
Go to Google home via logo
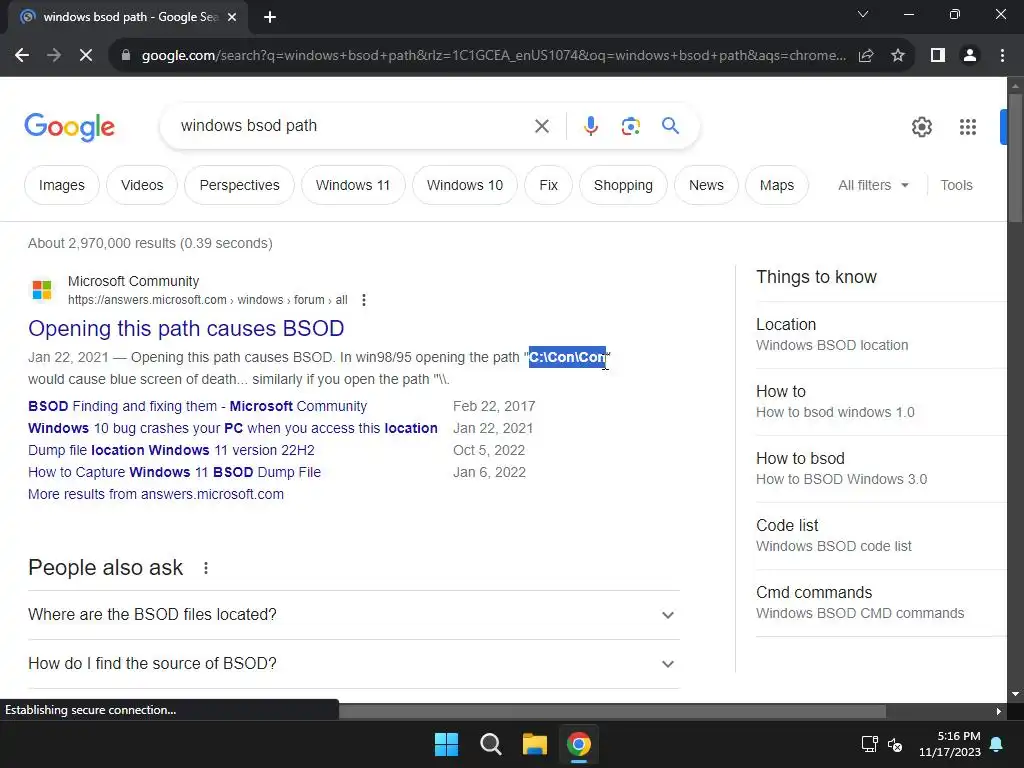[69, 127]
